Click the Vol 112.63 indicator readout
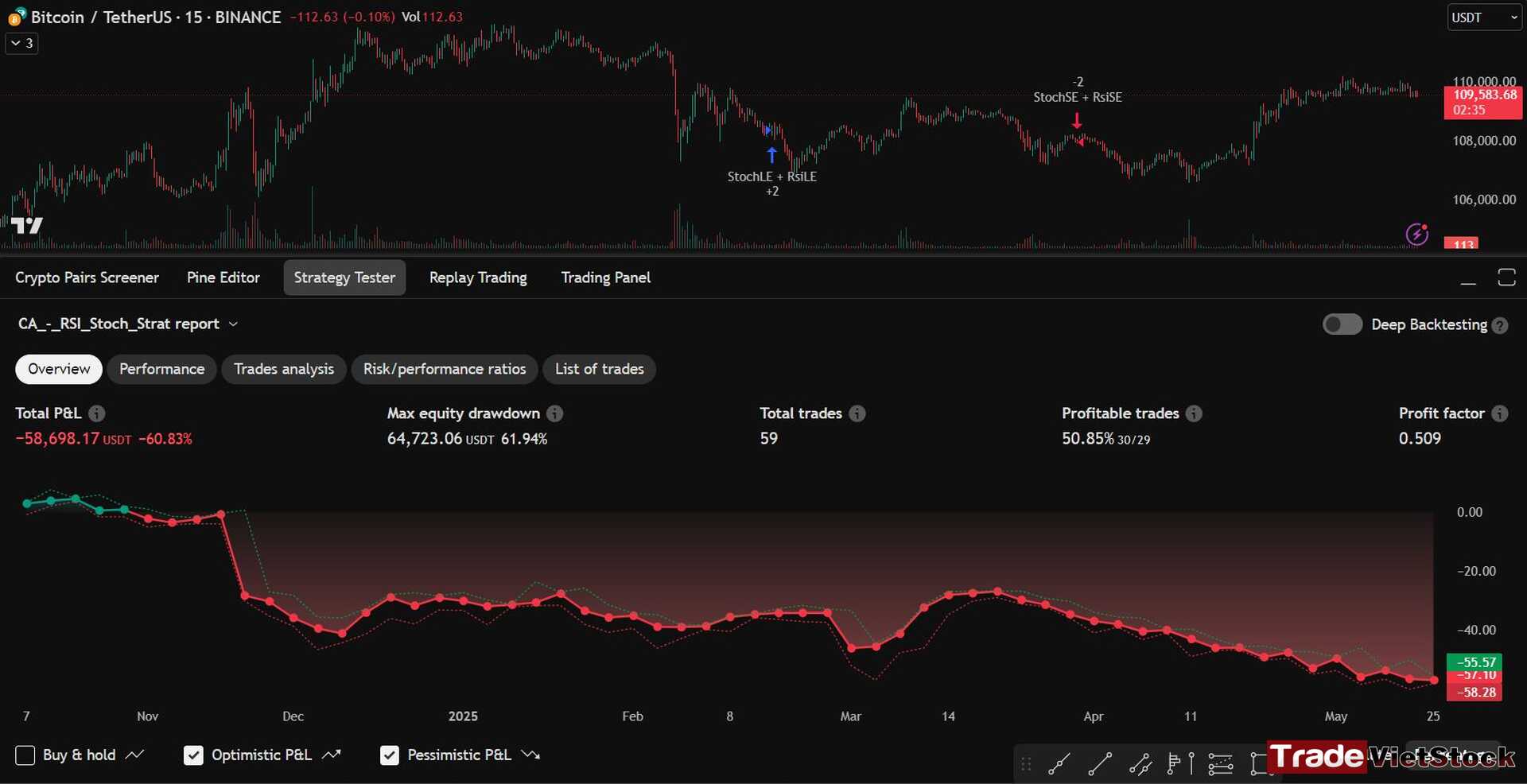This screenshot has height=784, width=1527. 432,17
